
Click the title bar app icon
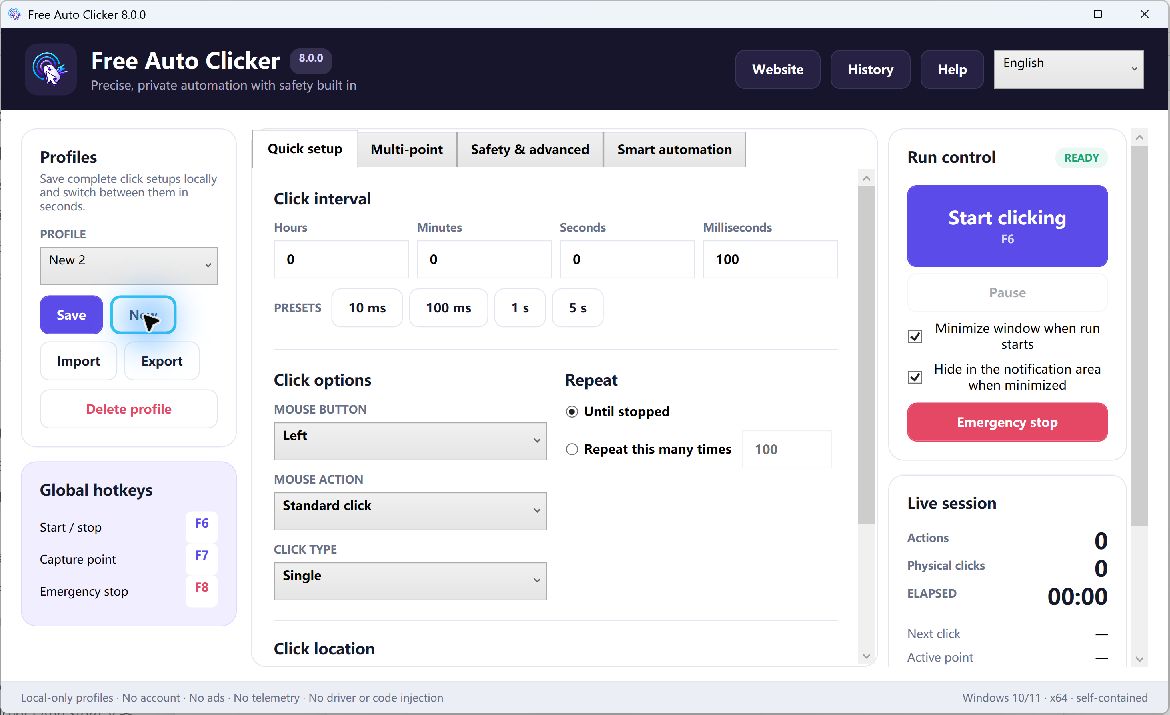coord(14,14)
